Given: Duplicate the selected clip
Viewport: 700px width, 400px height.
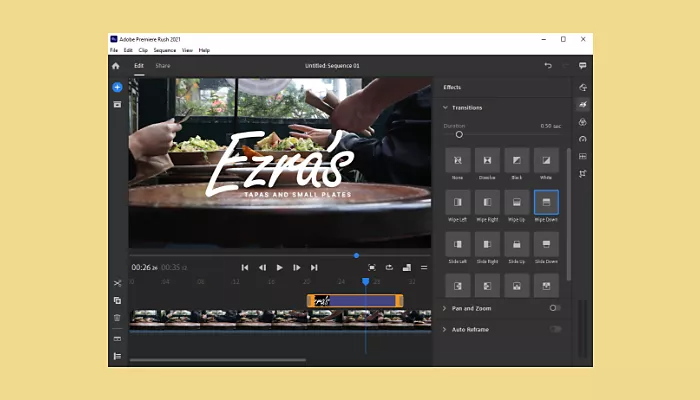Looking at the screenshot, I should pos(117,300).
